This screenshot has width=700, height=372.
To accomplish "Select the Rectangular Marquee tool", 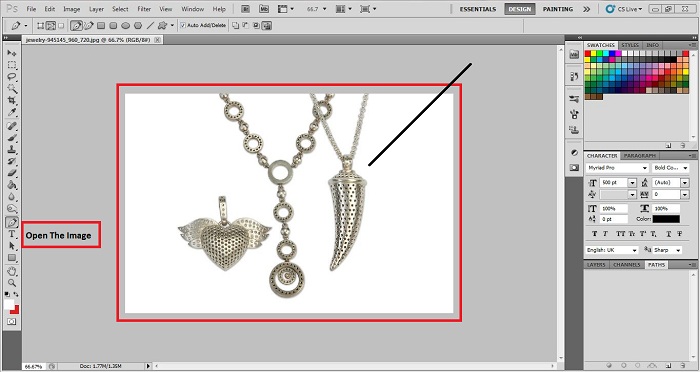I will point(12,65).
